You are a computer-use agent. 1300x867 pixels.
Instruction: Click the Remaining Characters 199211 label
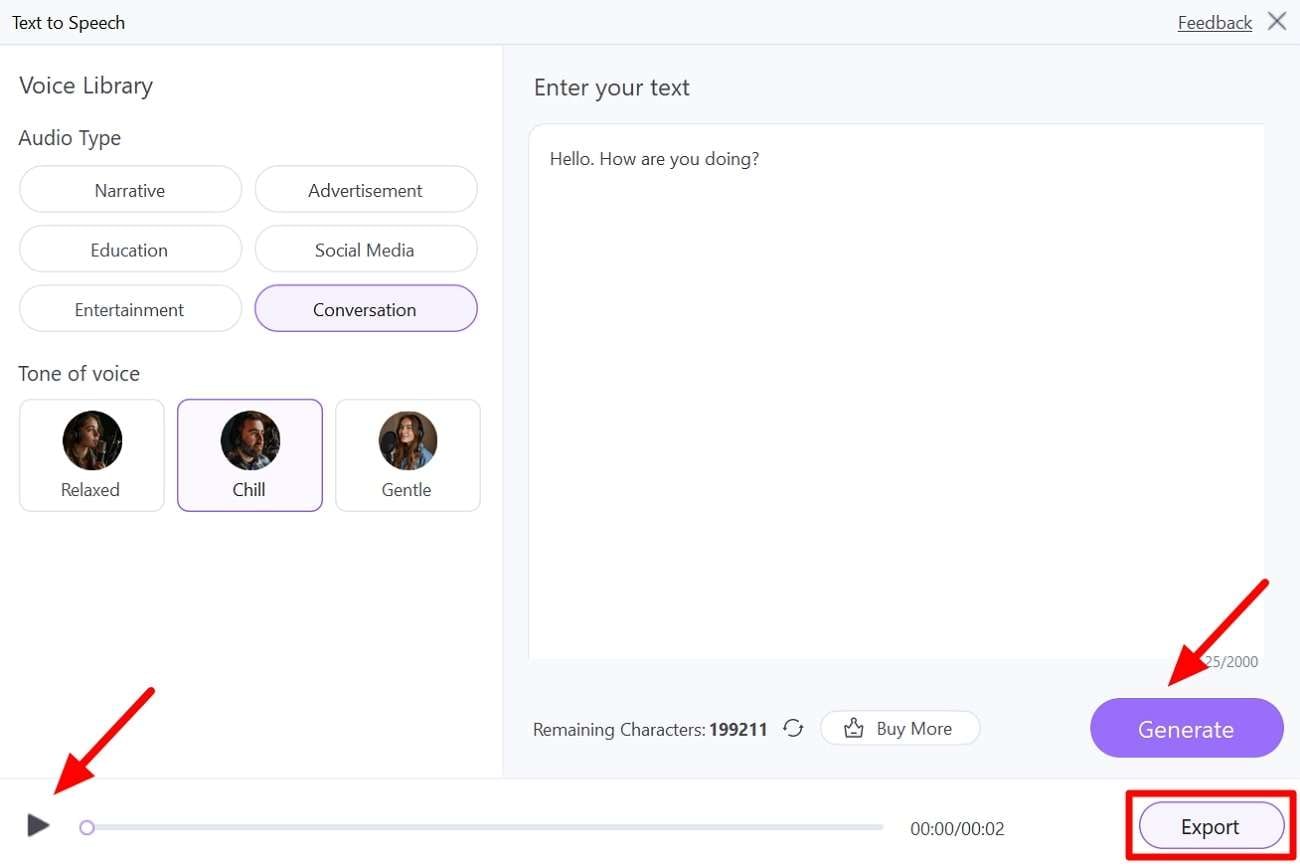(650, 729)
